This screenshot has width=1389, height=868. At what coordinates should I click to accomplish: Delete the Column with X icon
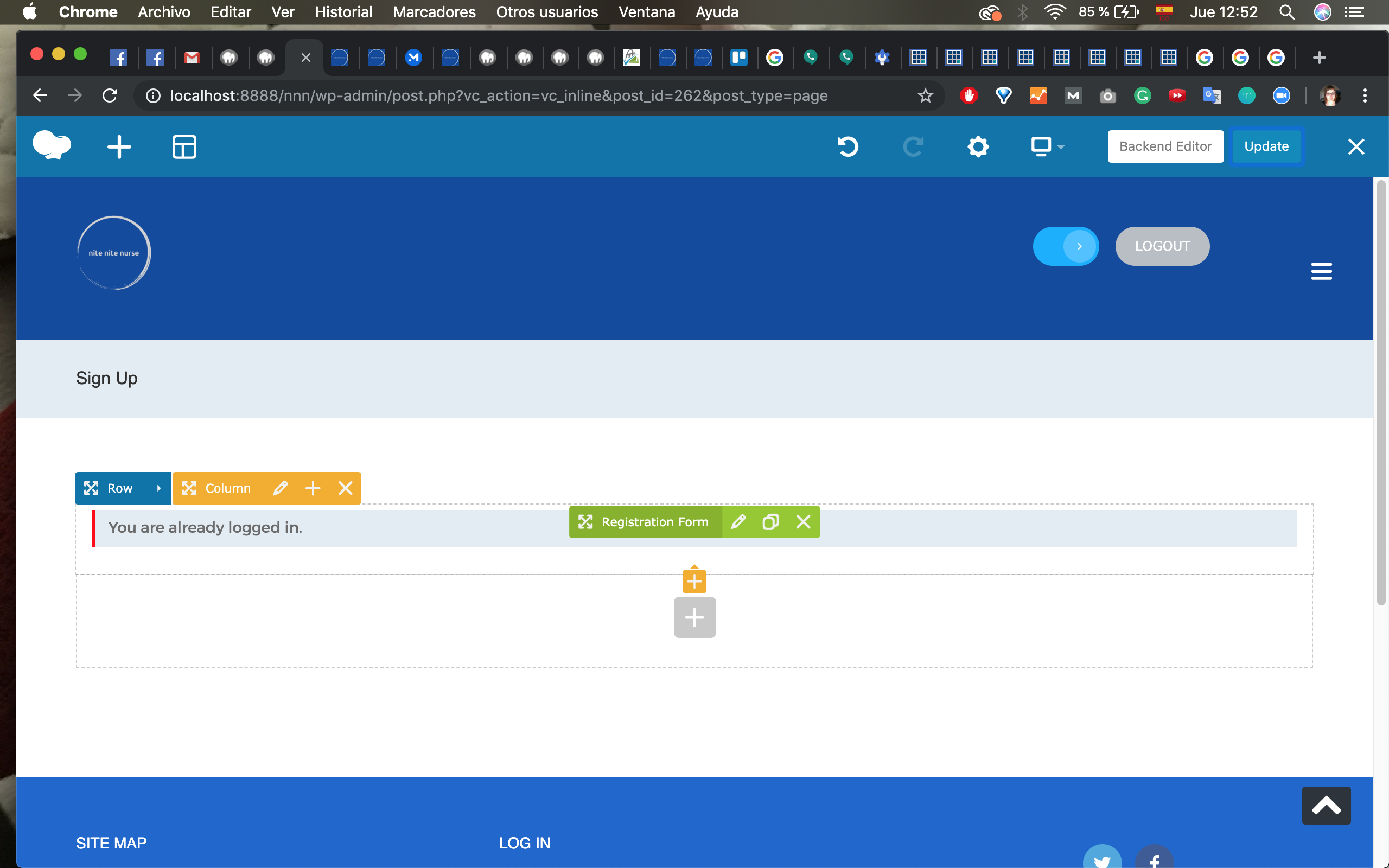click(346, 488)
